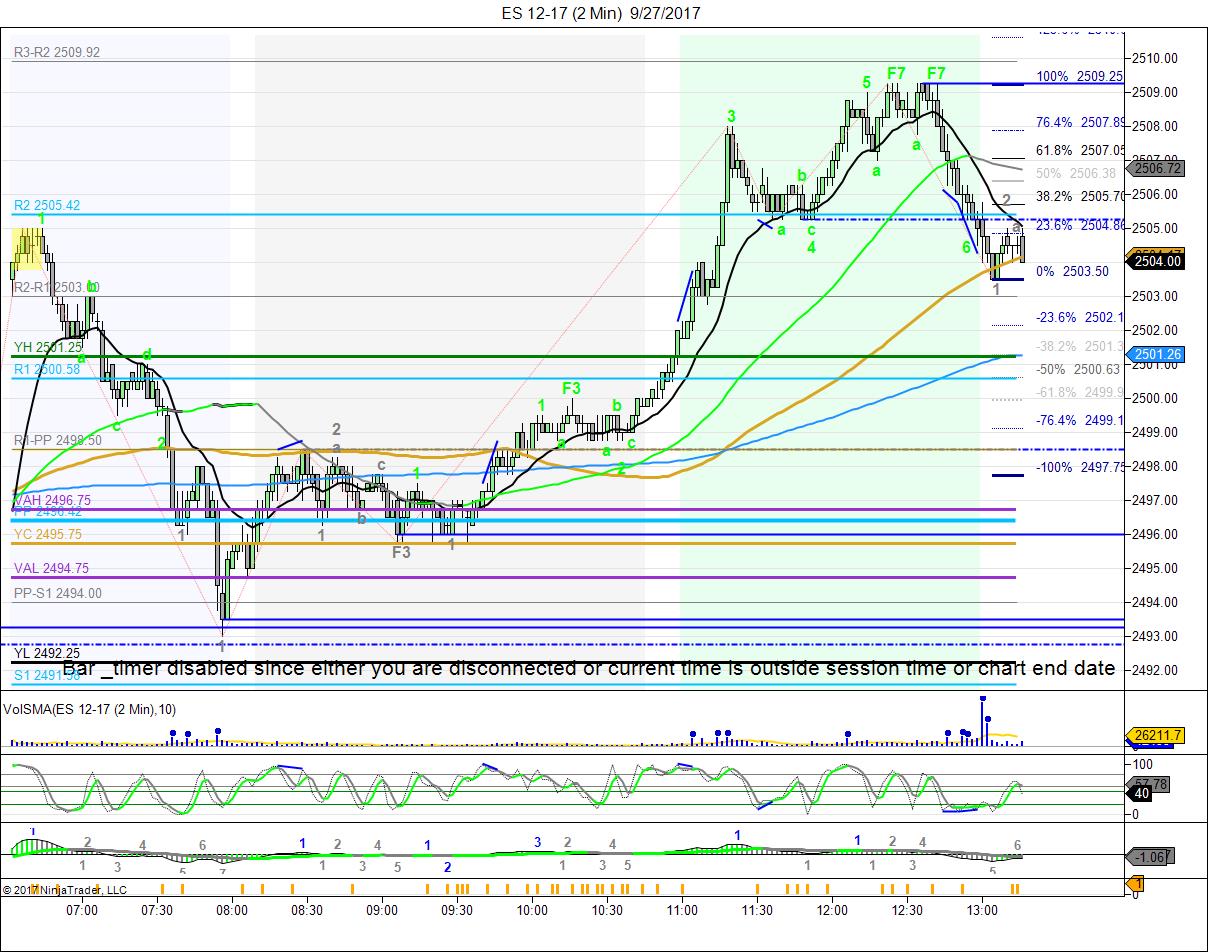Select the R1-PP 2498.50 label
The image size is (1208, 952).
coord(57,440)
